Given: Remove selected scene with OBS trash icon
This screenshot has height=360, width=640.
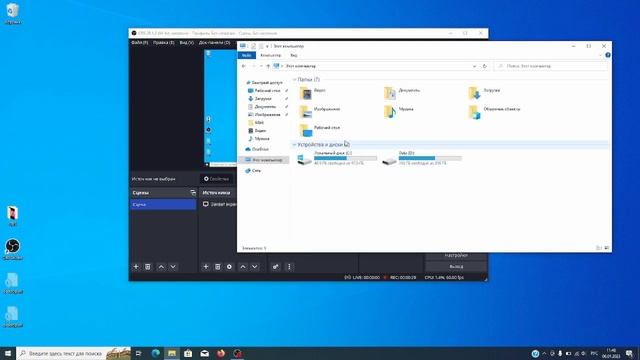Looking at the screenshot, I should pyautogui.click(x=148, y=267).
